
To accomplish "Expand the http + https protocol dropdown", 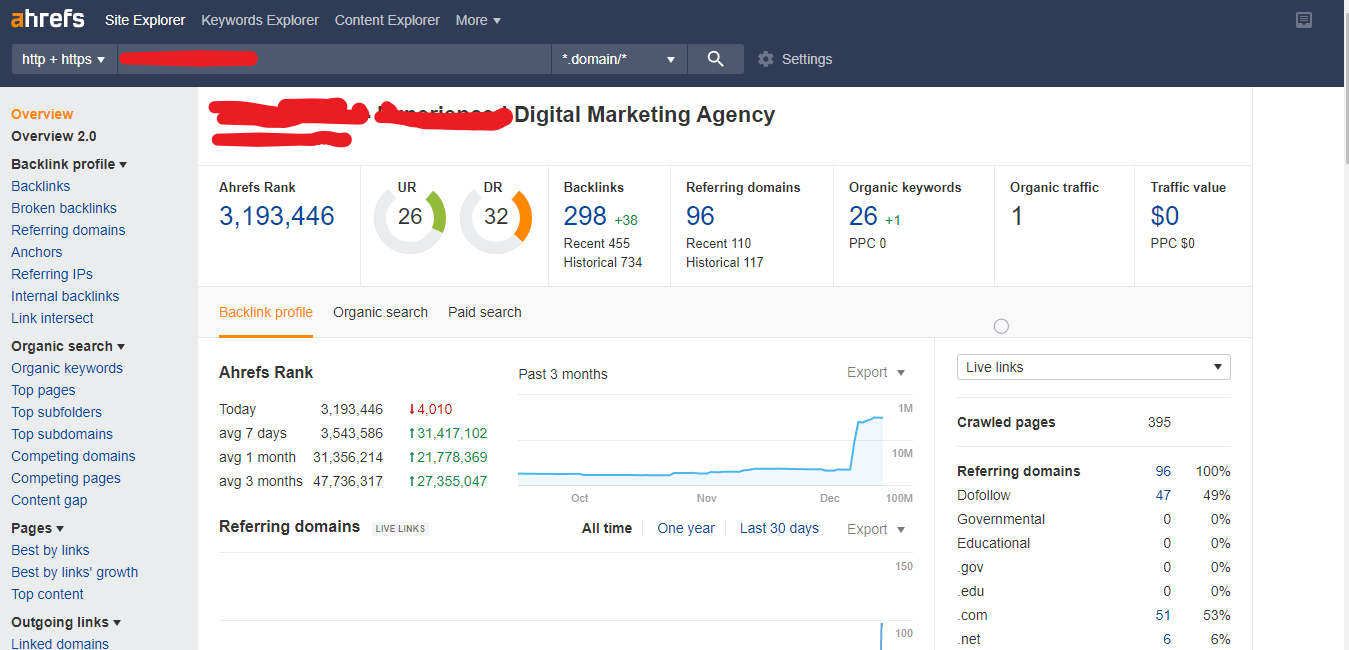I will tap(64, 59).
